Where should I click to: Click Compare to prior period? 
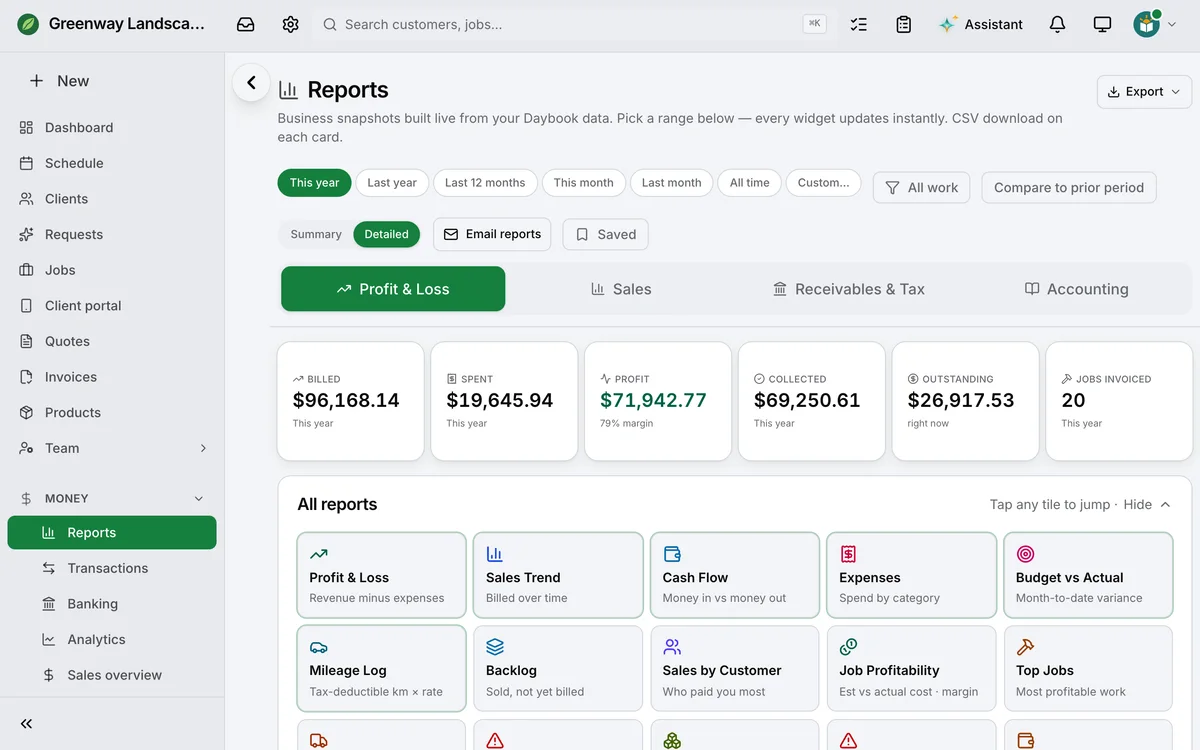click(x=1069, y=187)
